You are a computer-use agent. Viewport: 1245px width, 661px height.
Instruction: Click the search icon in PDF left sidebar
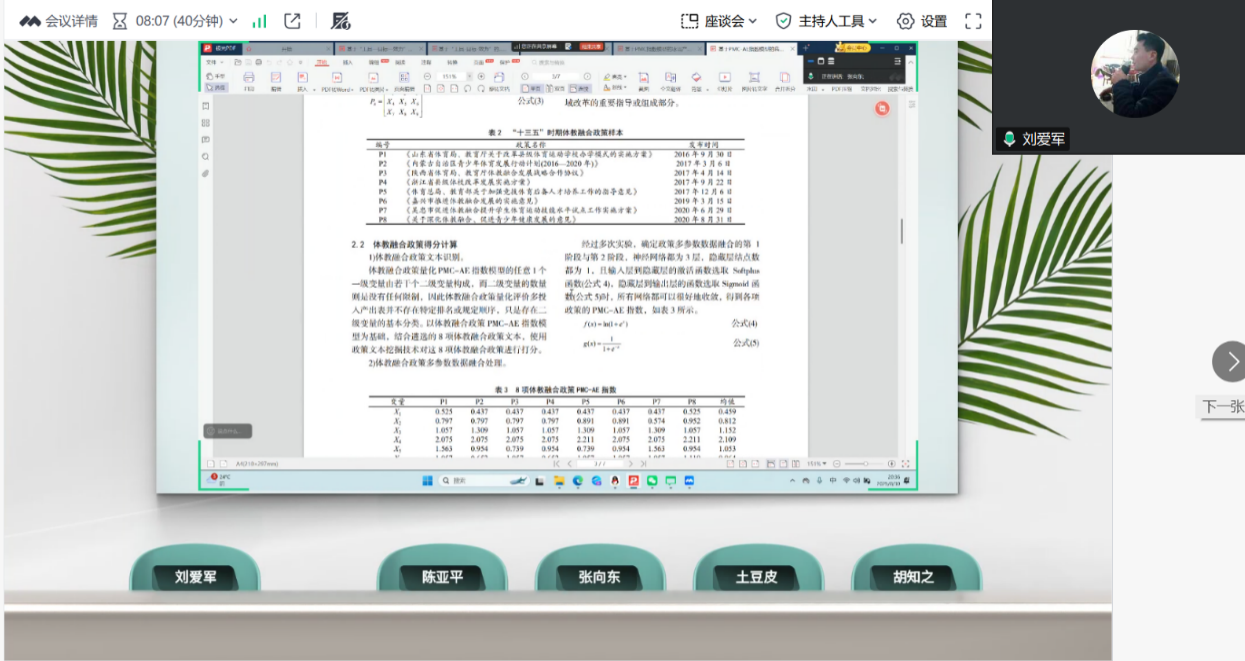tap(206, 156)
